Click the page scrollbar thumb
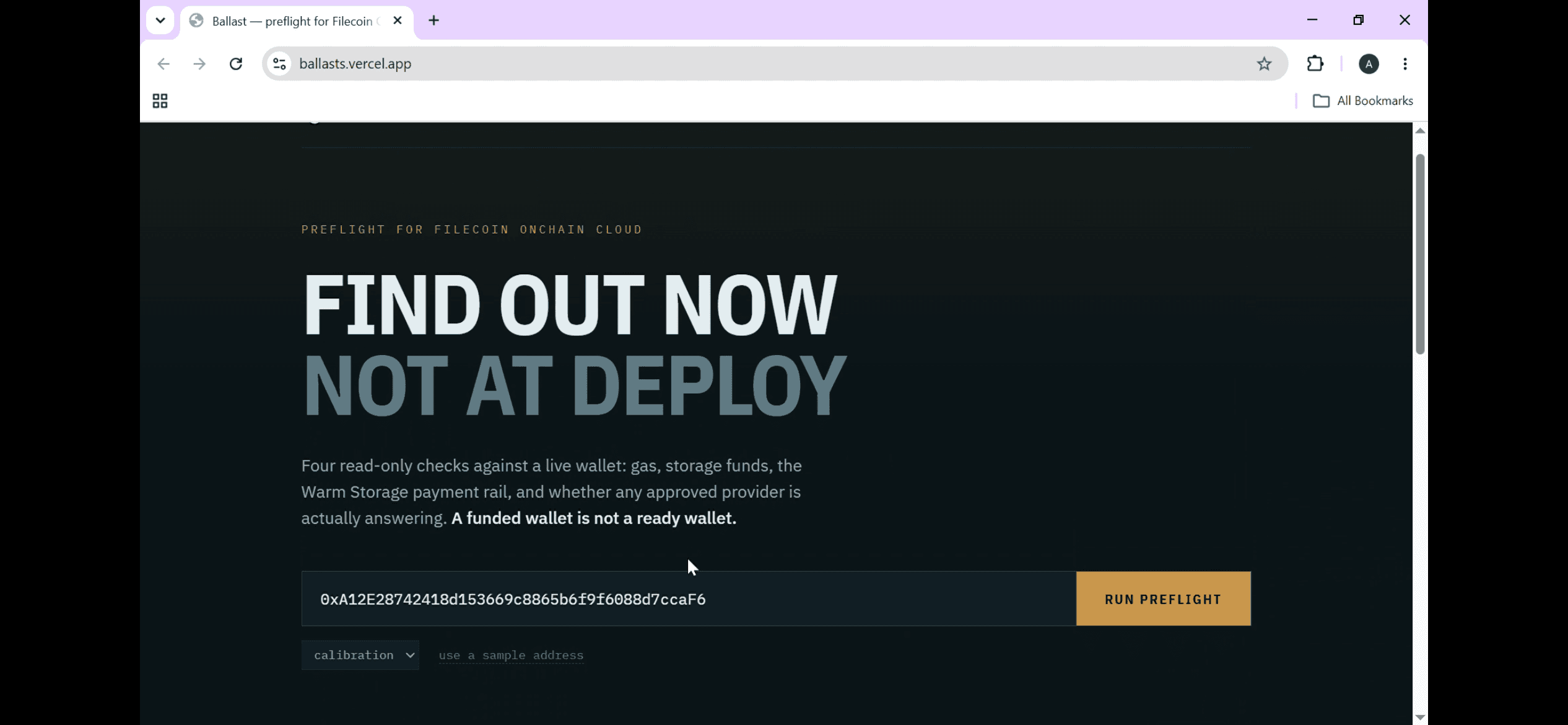This screenshot has width=1568, height=725. 1420,254
